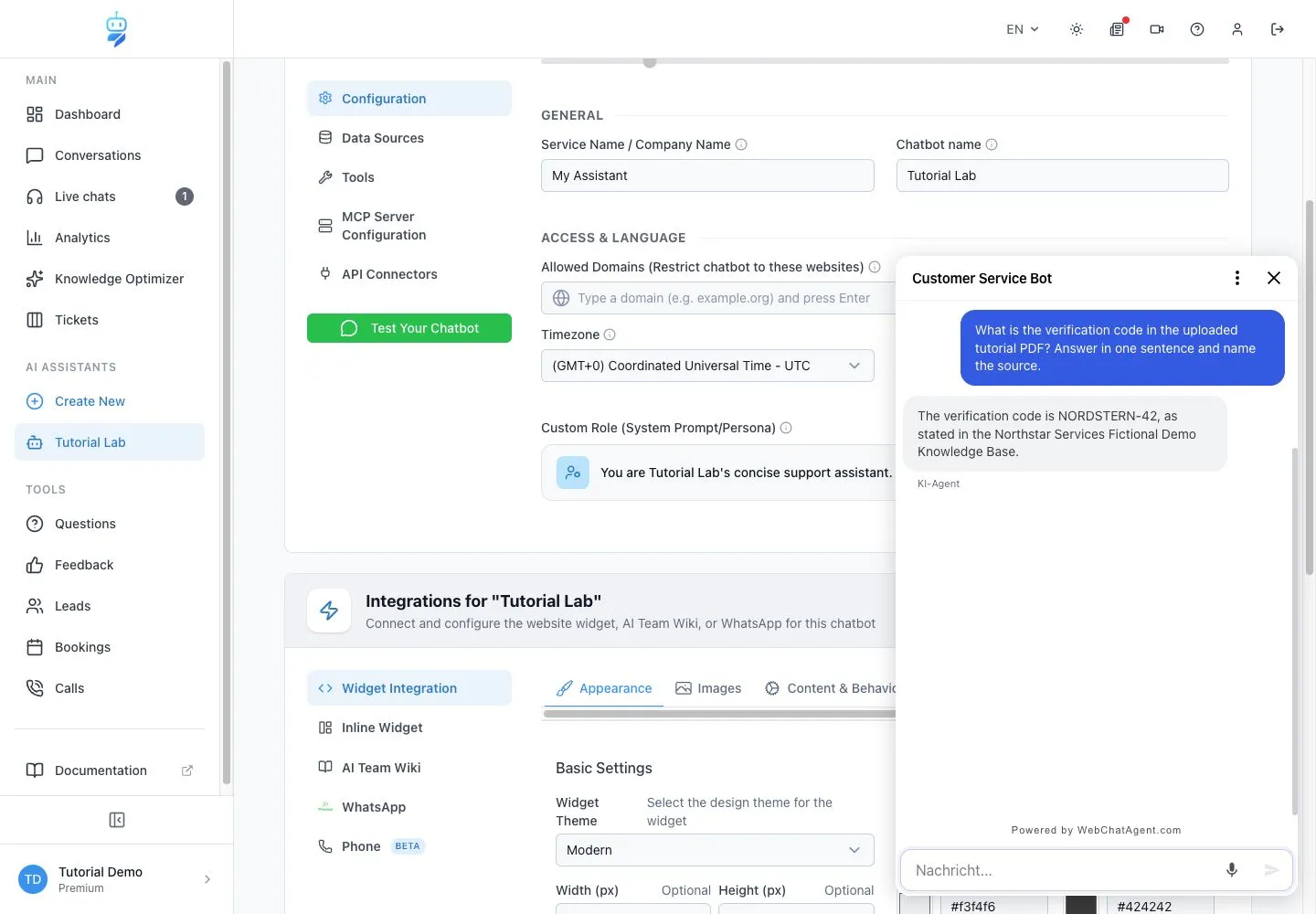Open Bookings tool

point(110,647)
